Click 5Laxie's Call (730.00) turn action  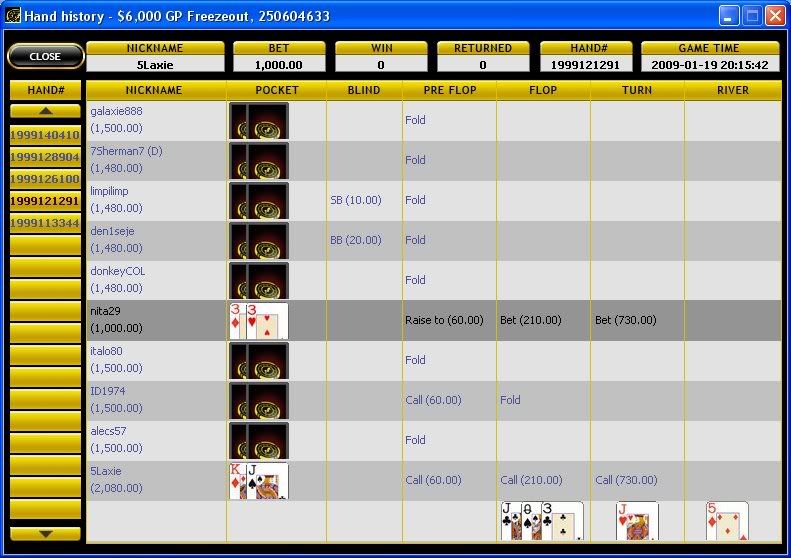pos(626,480)
